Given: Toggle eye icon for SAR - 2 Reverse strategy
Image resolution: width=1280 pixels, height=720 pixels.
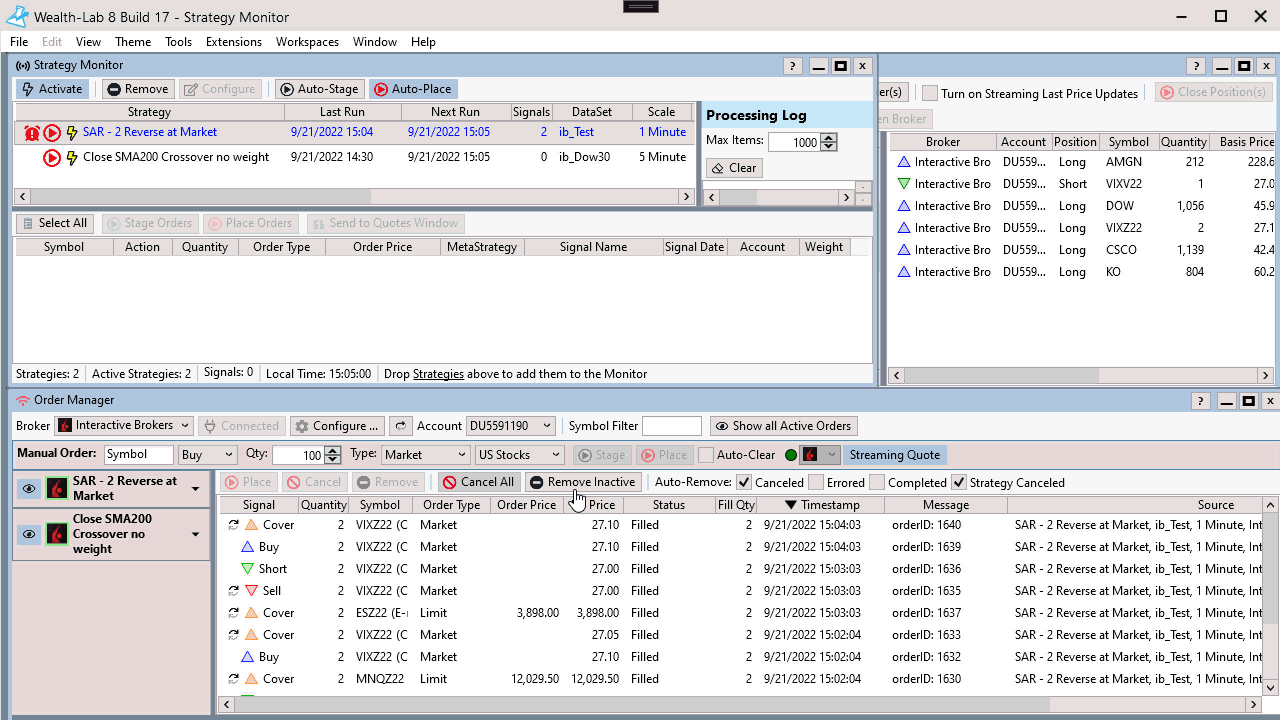Looking at the screenshot, I should point(29,489).
